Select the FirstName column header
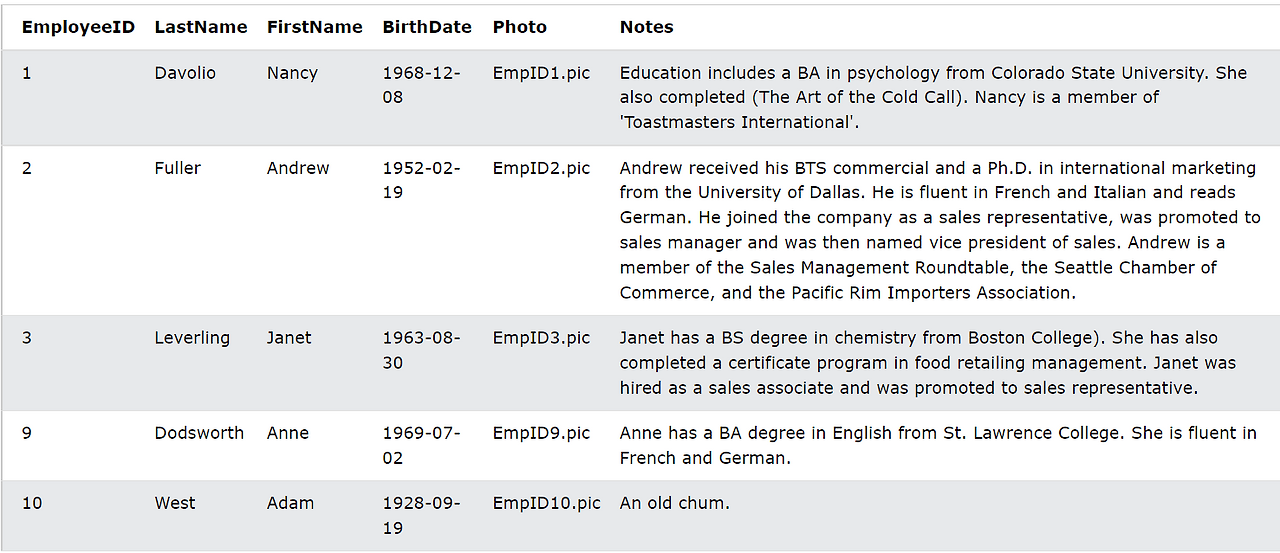Image resolution: width=1280 pixels, height=553 pixels. [x=314, y=27]
